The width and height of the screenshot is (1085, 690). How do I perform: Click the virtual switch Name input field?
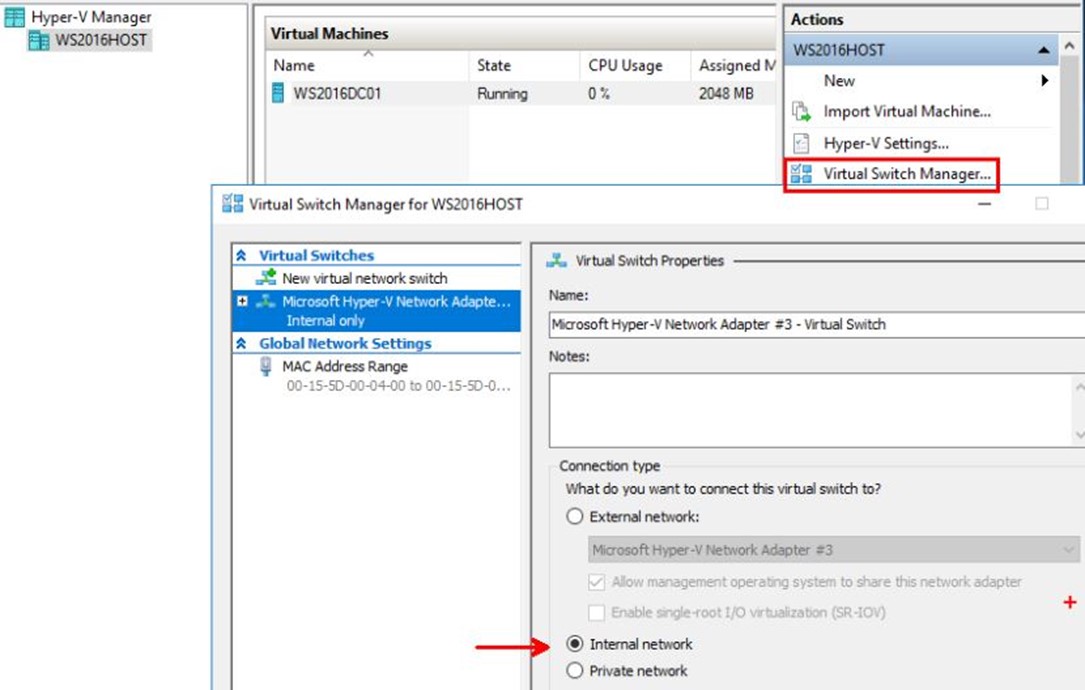[x=817, y=325]
